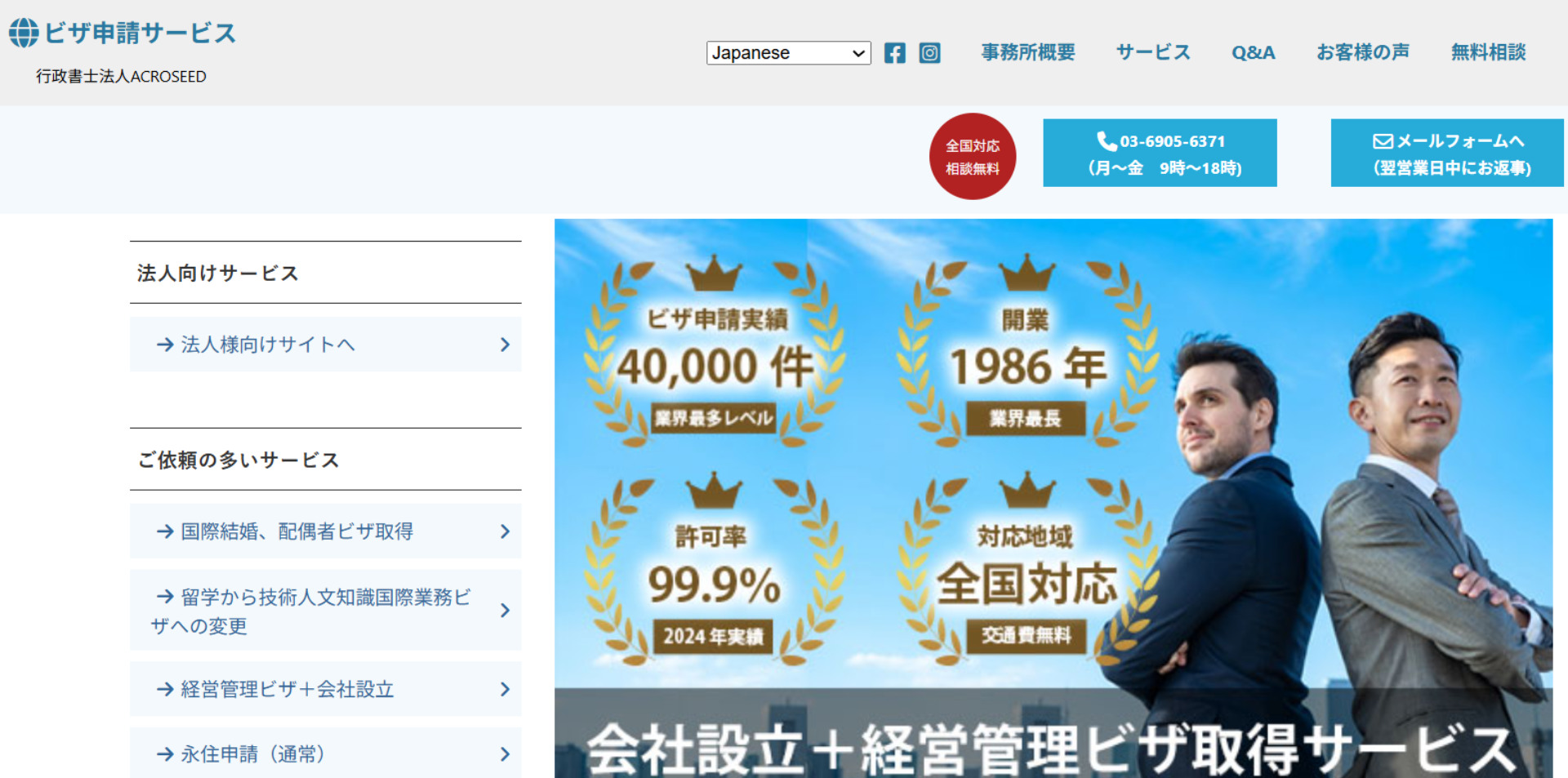Open the お客様の声 menu item
Viewport: 1568px width, 778px height.
(1362, 52)
